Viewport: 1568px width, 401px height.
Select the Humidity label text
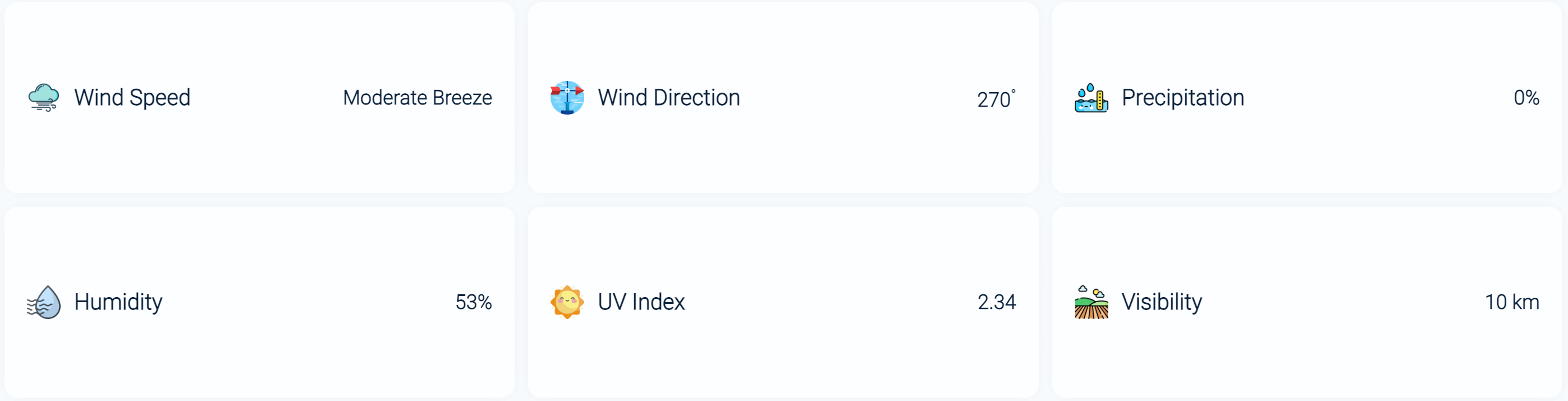[118, 302]
